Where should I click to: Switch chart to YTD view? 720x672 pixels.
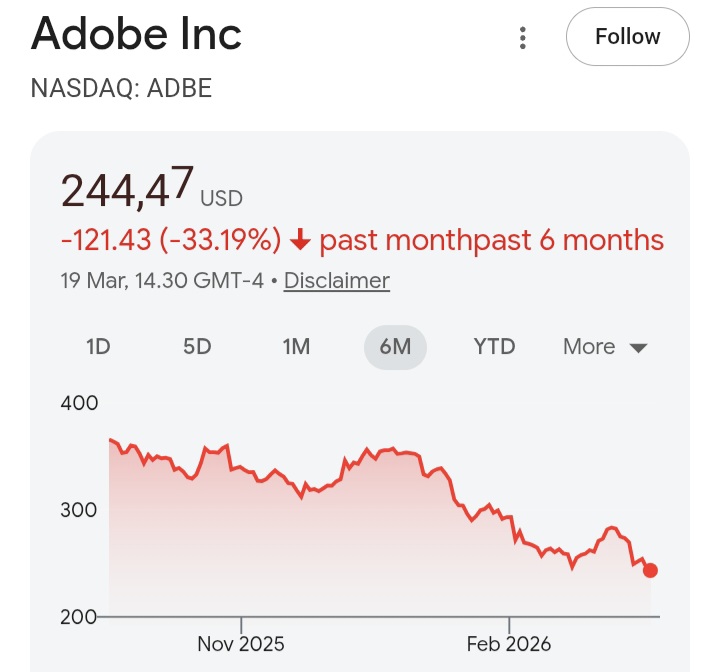pos(494,347)
